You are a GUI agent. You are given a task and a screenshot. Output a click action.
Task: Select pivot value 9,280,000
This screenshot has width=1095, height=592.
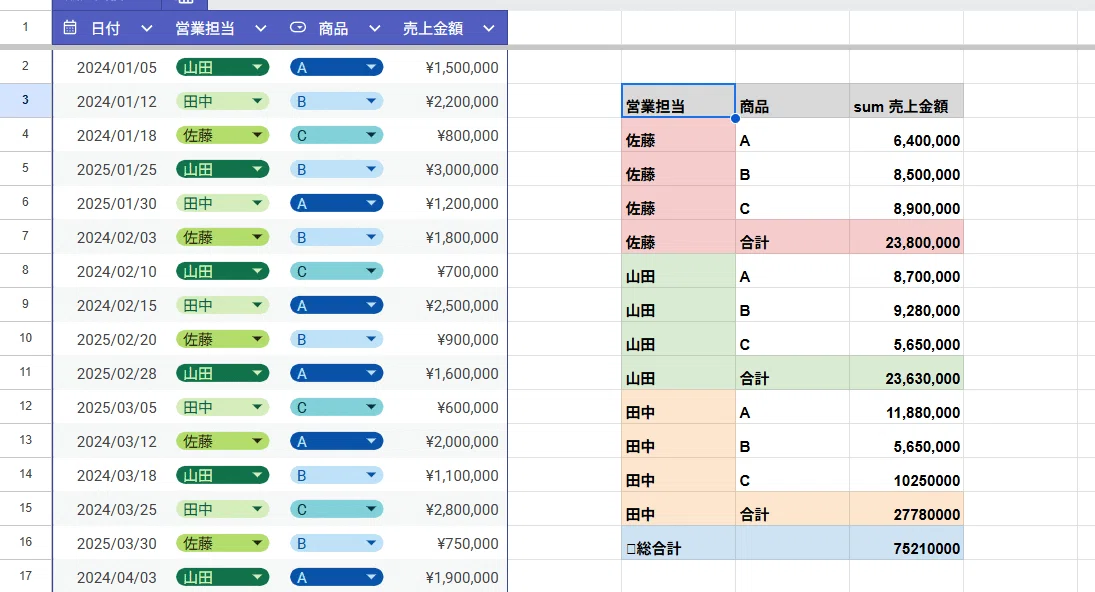click(906, 304)
